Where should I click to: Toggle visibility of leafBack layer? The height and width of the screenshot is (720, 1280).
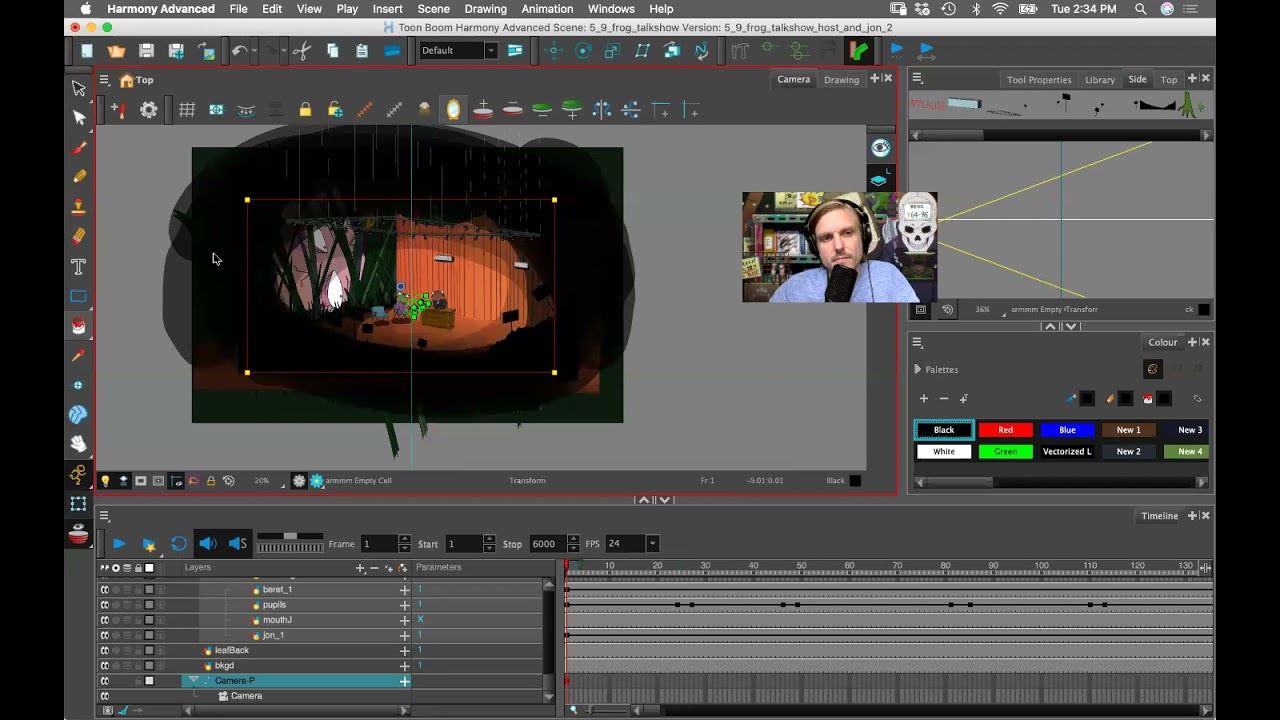104,650
